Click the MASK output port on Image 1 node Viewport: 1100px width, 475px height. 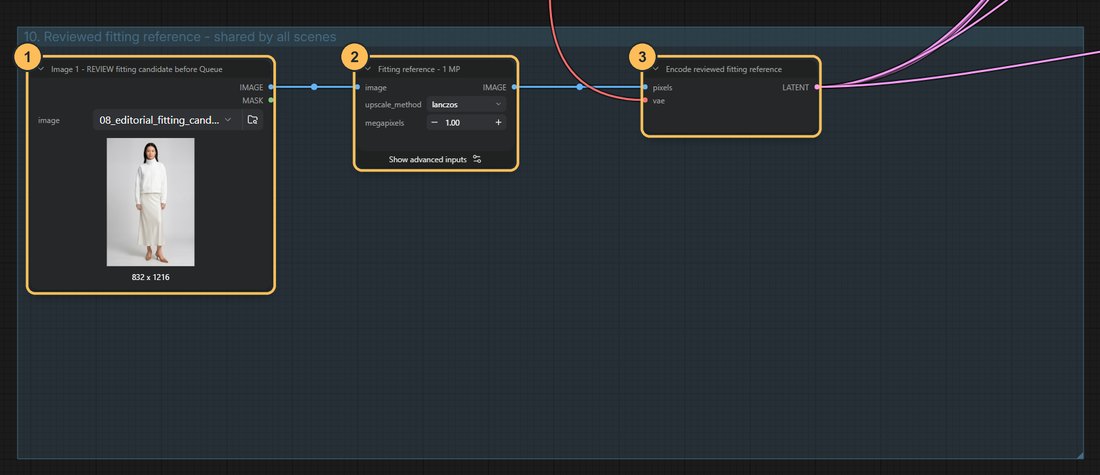[x=271, y=100]
